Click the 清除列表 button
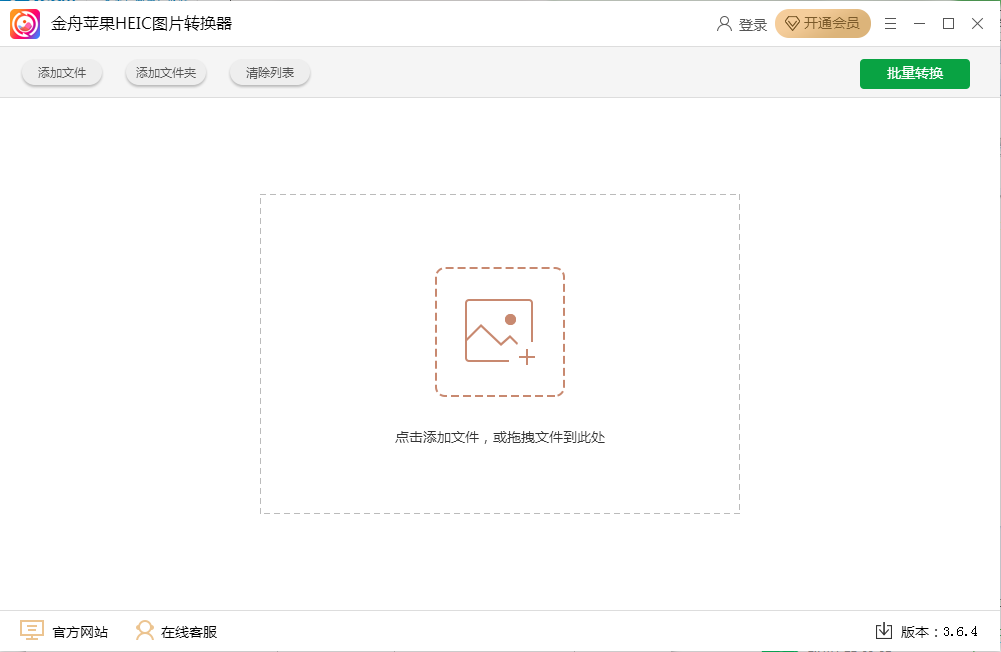Screen dimensions: 1001x652 pyautogui.click(x=270, y=73)
